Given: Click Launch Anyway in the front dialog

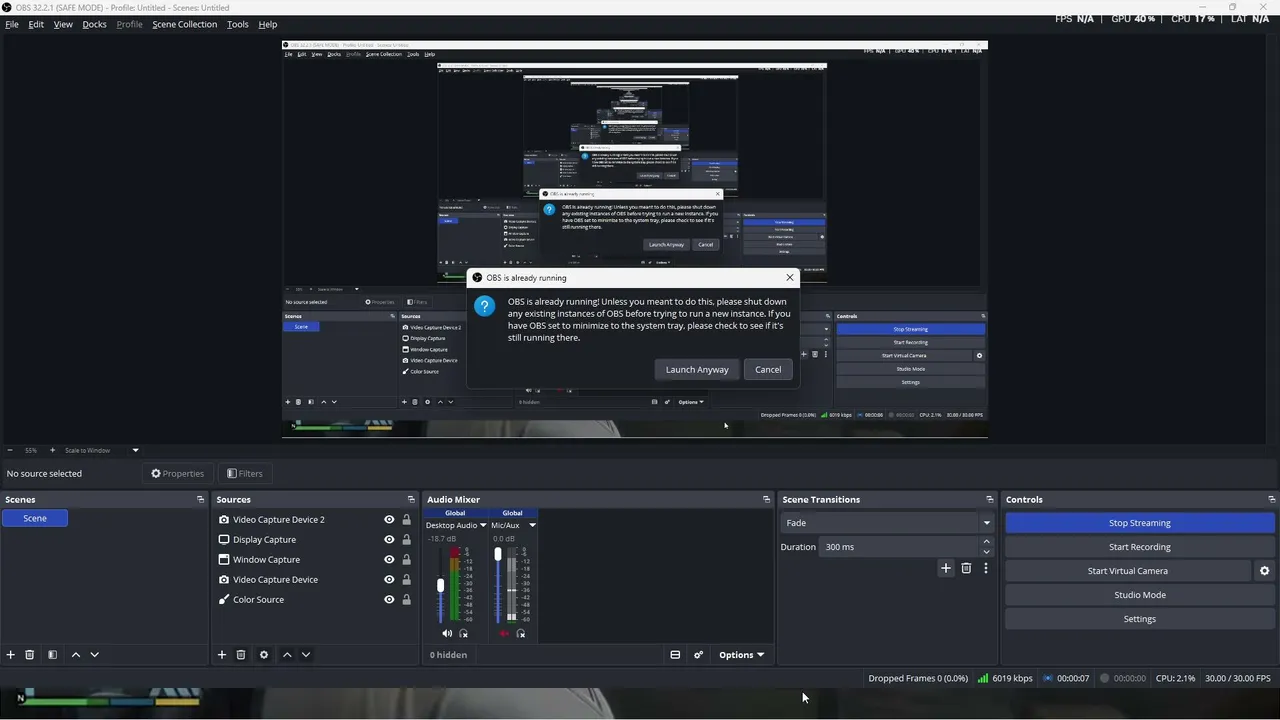Looking at the screenshot, I should point(697,370).
